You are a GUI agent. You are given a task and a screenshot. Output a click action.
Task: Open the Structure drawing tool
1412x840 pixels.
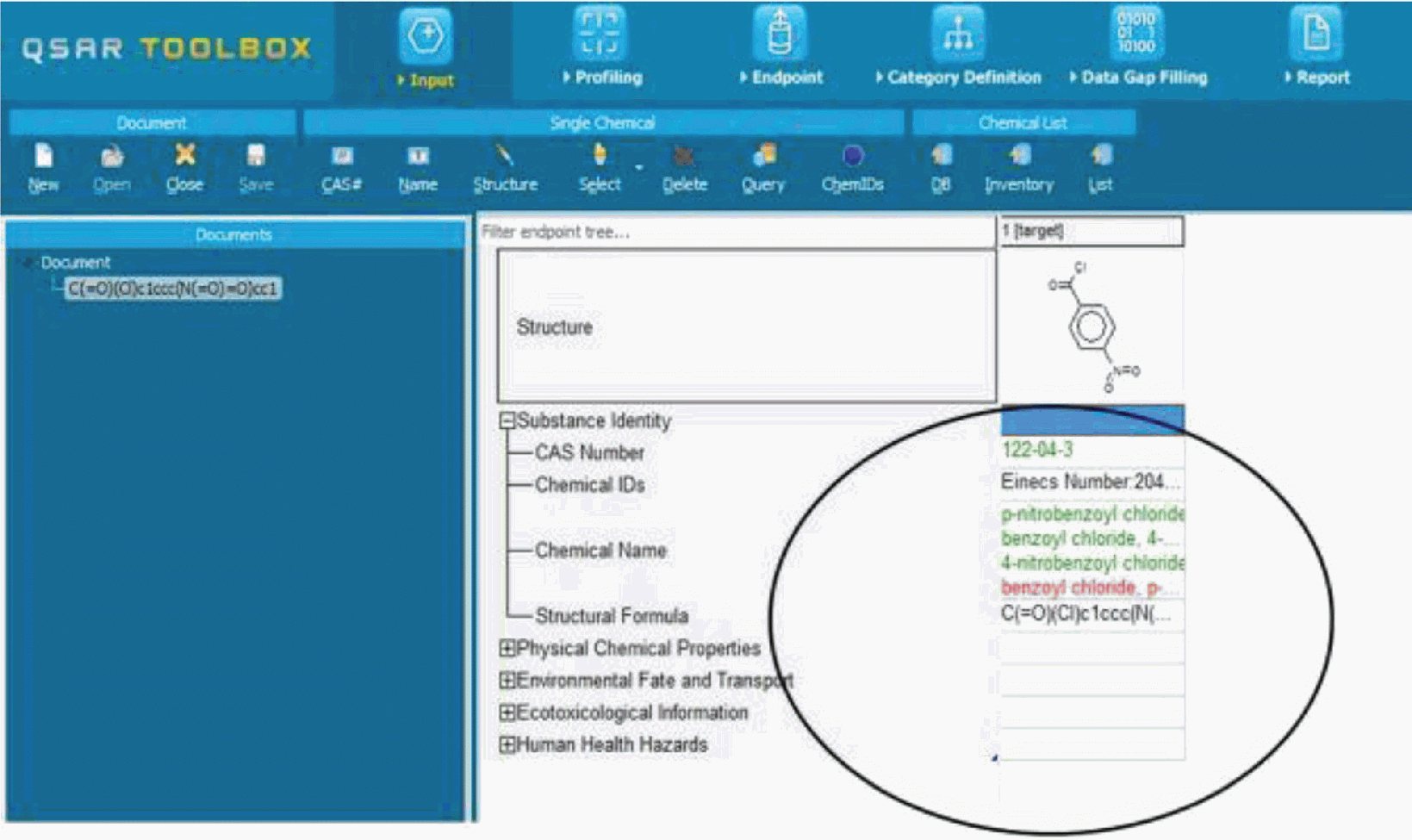[x=505, y=166]
